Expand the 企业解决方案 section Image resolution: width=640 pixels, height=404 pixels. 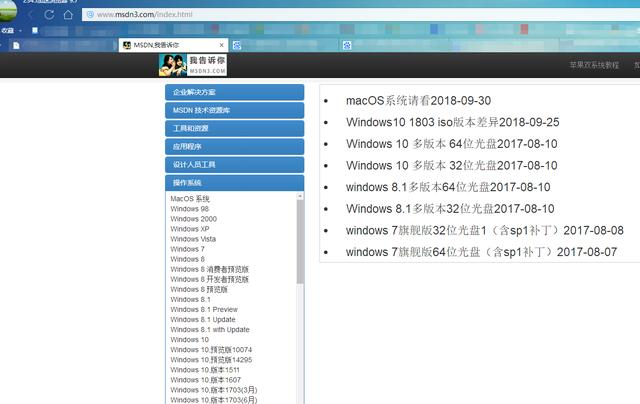click(x=235, y=92)
